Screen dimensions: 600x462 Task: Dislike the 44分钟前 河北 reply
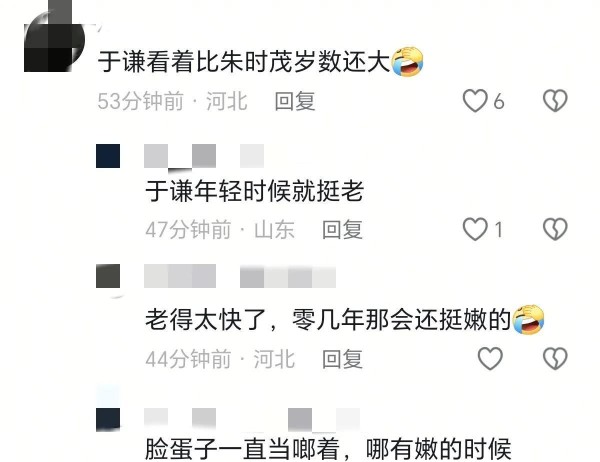[555, 358]
